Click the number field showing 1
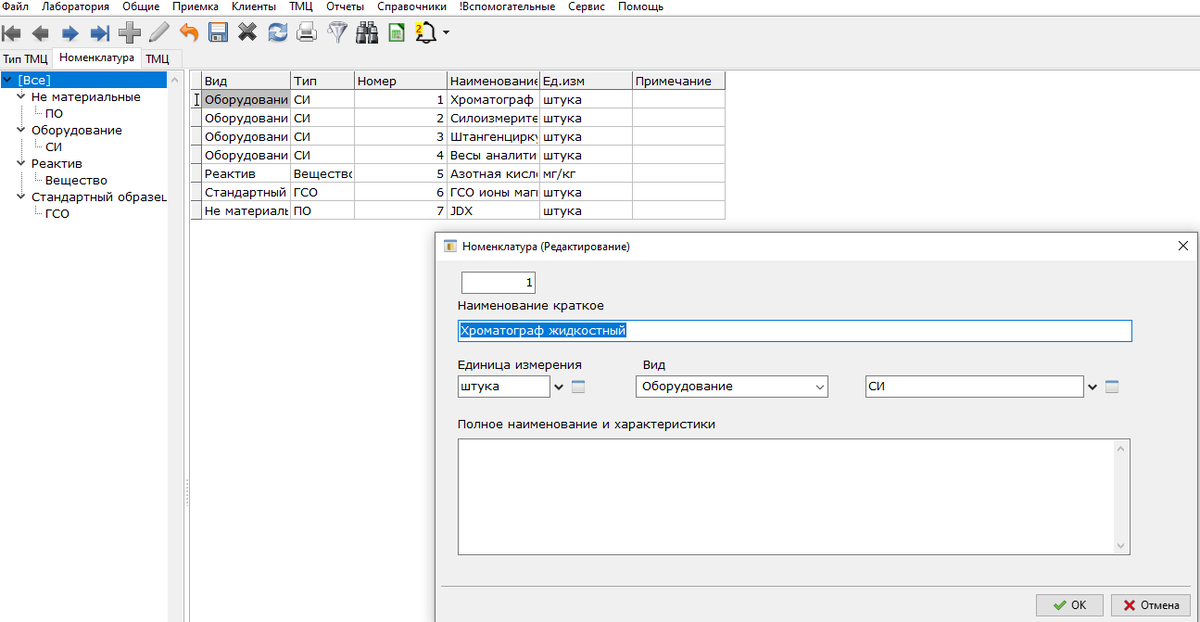The height and width of the screenshot is (622, 1200). click(499, 283)
